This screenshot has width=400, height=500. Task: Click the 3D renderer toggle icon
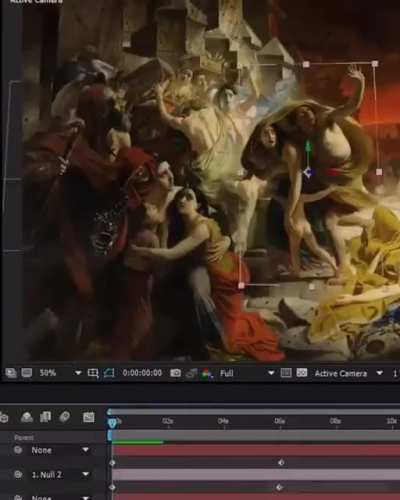pos(302,373)
